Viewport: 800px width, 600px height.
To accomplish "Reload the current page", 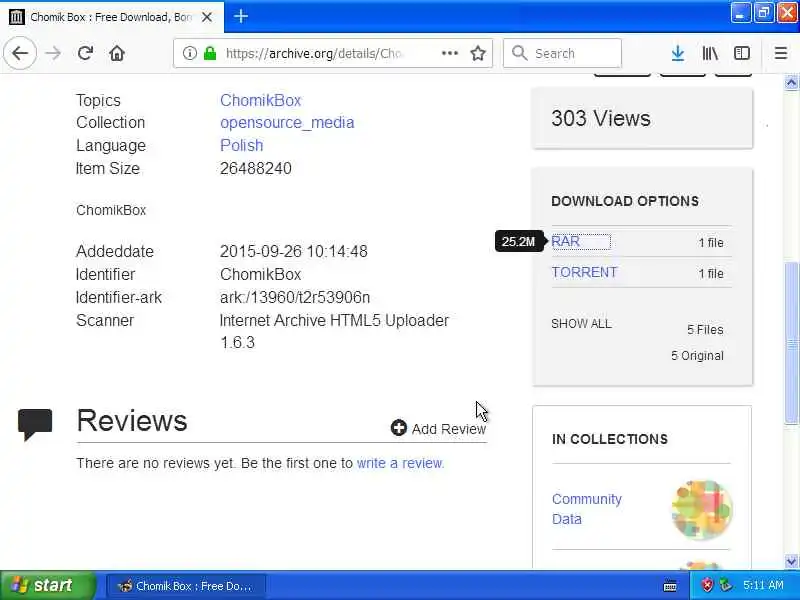I will pos(85,53).
